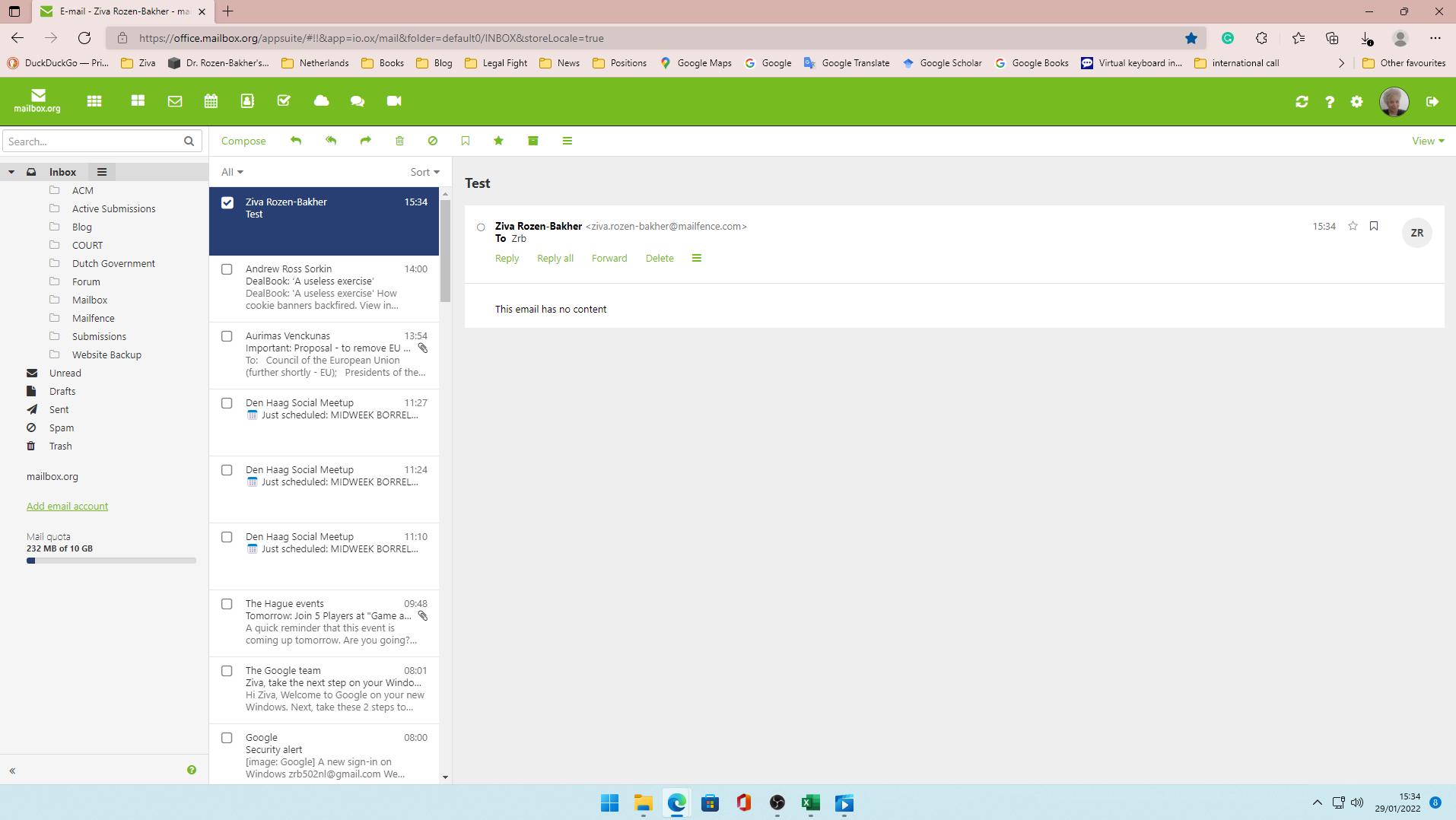Image resolution: width=1456 pixels, height=820 pixels.
Task: Click the Reply all link in email
Action: pos(555,258)
